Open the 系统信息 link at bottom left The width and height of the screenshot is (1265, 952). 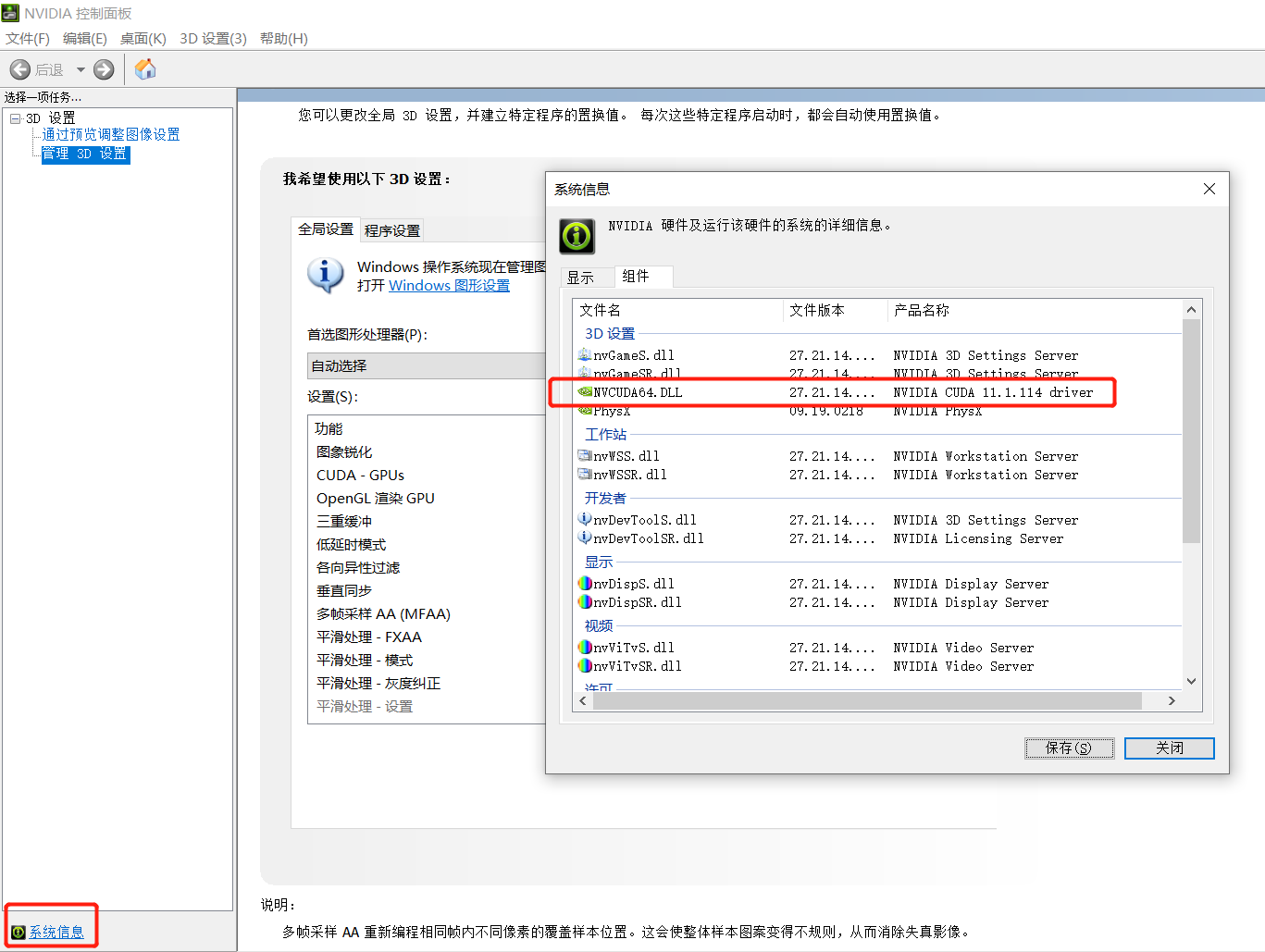click(56, 932)
